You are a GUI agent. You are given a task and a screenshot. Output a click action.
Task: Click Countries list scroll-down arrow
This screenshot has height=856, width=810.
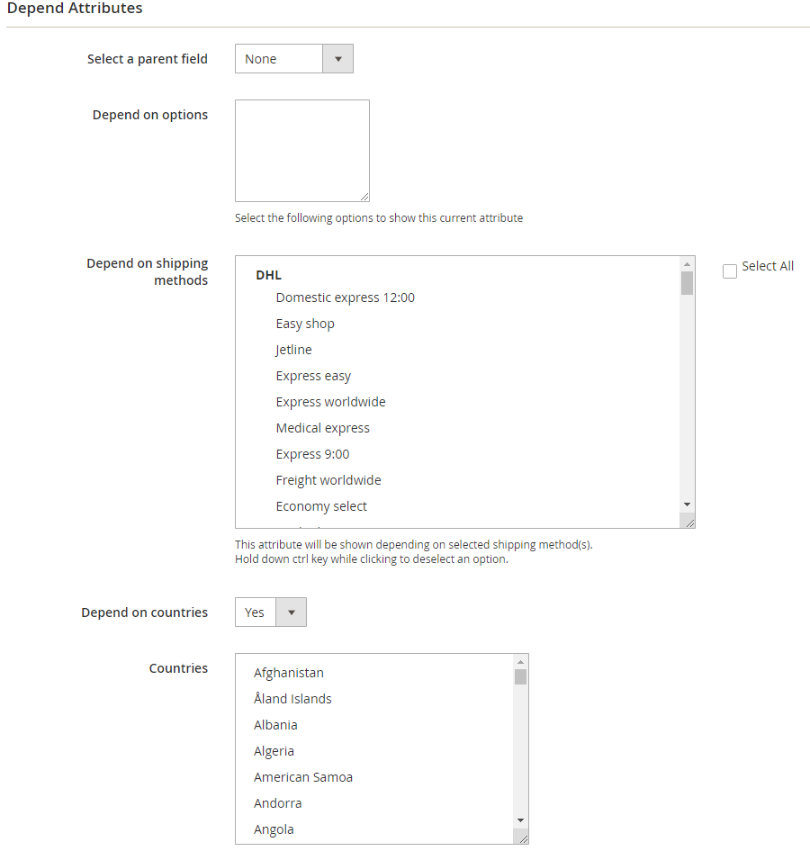(x=520, y=820)
